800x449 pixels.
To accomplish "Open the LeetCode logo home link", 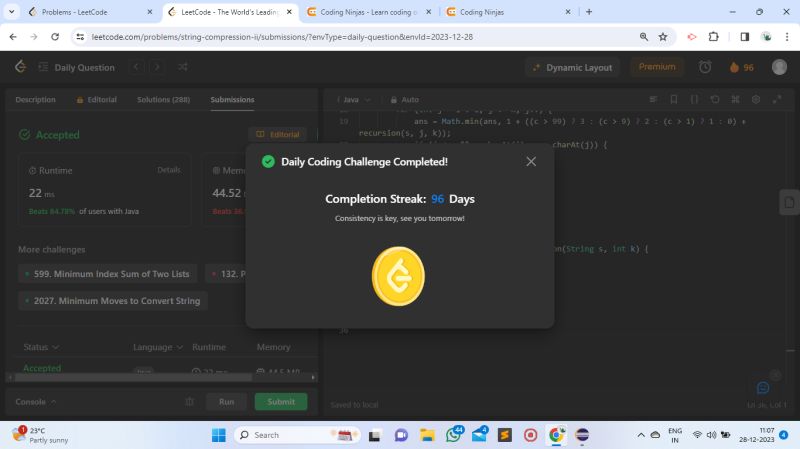I will 20,67.
